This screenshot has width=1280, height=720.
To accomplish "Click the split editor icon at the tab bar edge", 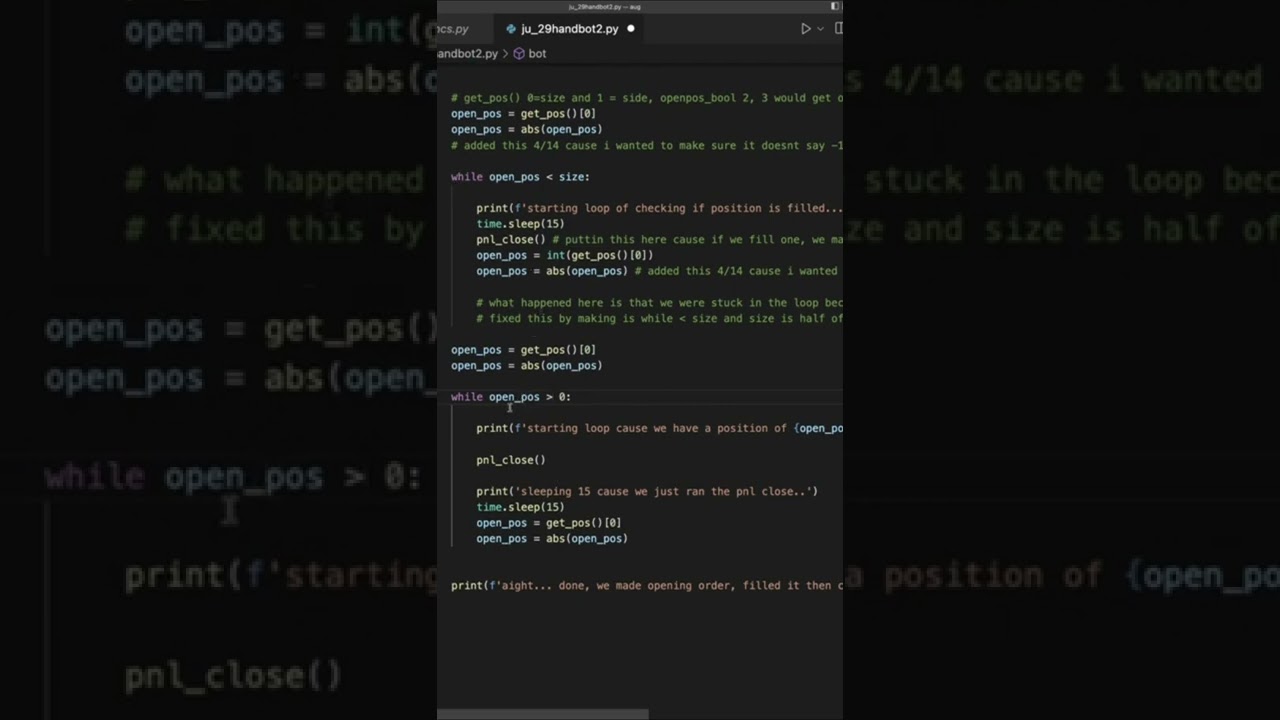I will coord(838,29).
